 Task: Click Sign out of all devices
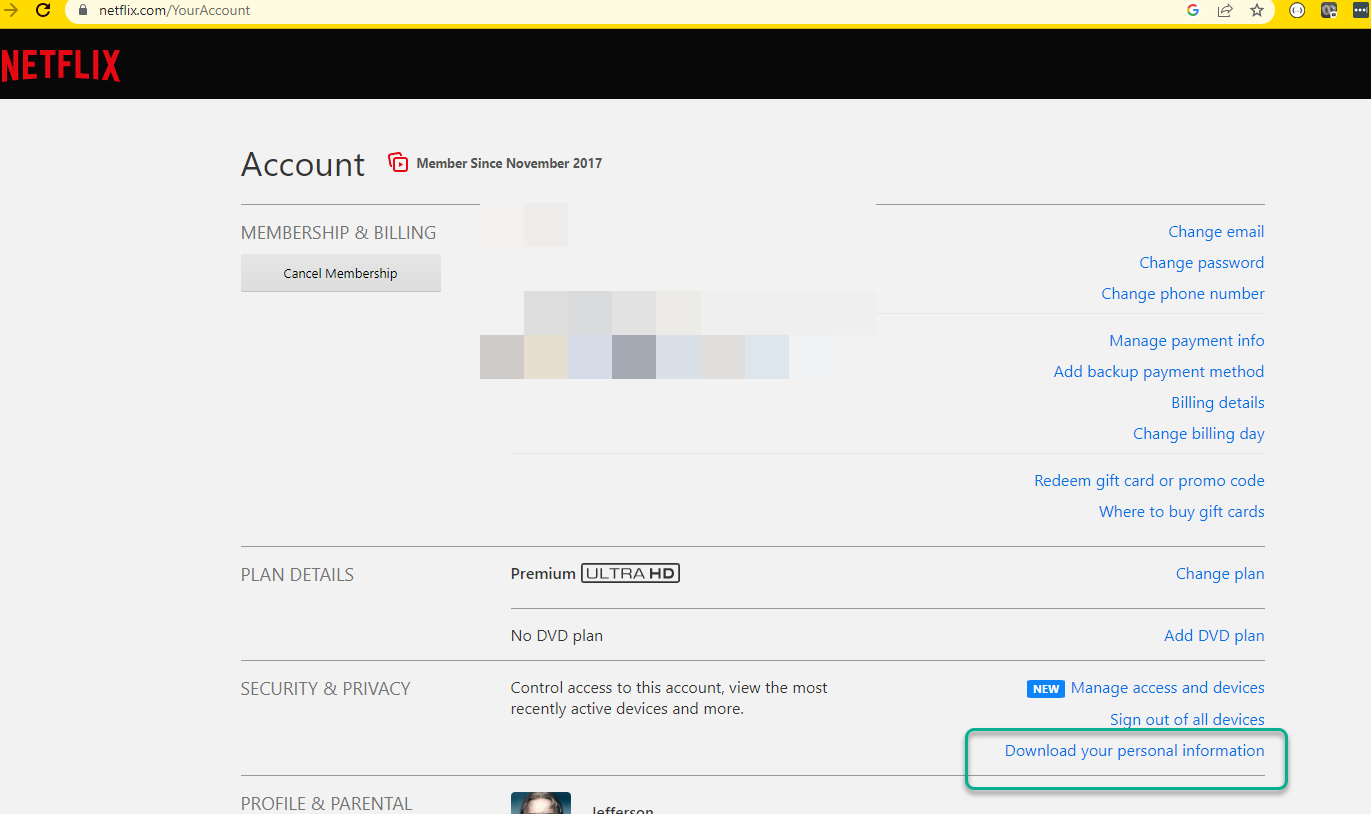pyautogui.click(x=1187, y=720)
